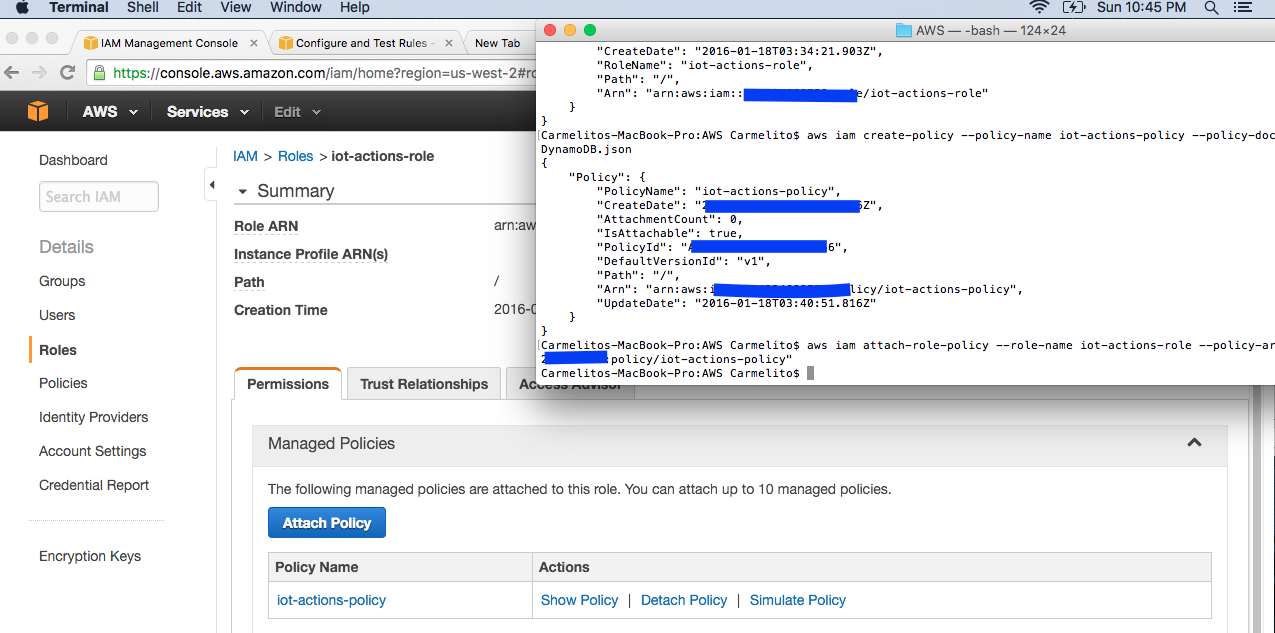Open Spotlight search magnifier in menu bar
This screenshot has height=633, width=1275.
coord(1211,8)
